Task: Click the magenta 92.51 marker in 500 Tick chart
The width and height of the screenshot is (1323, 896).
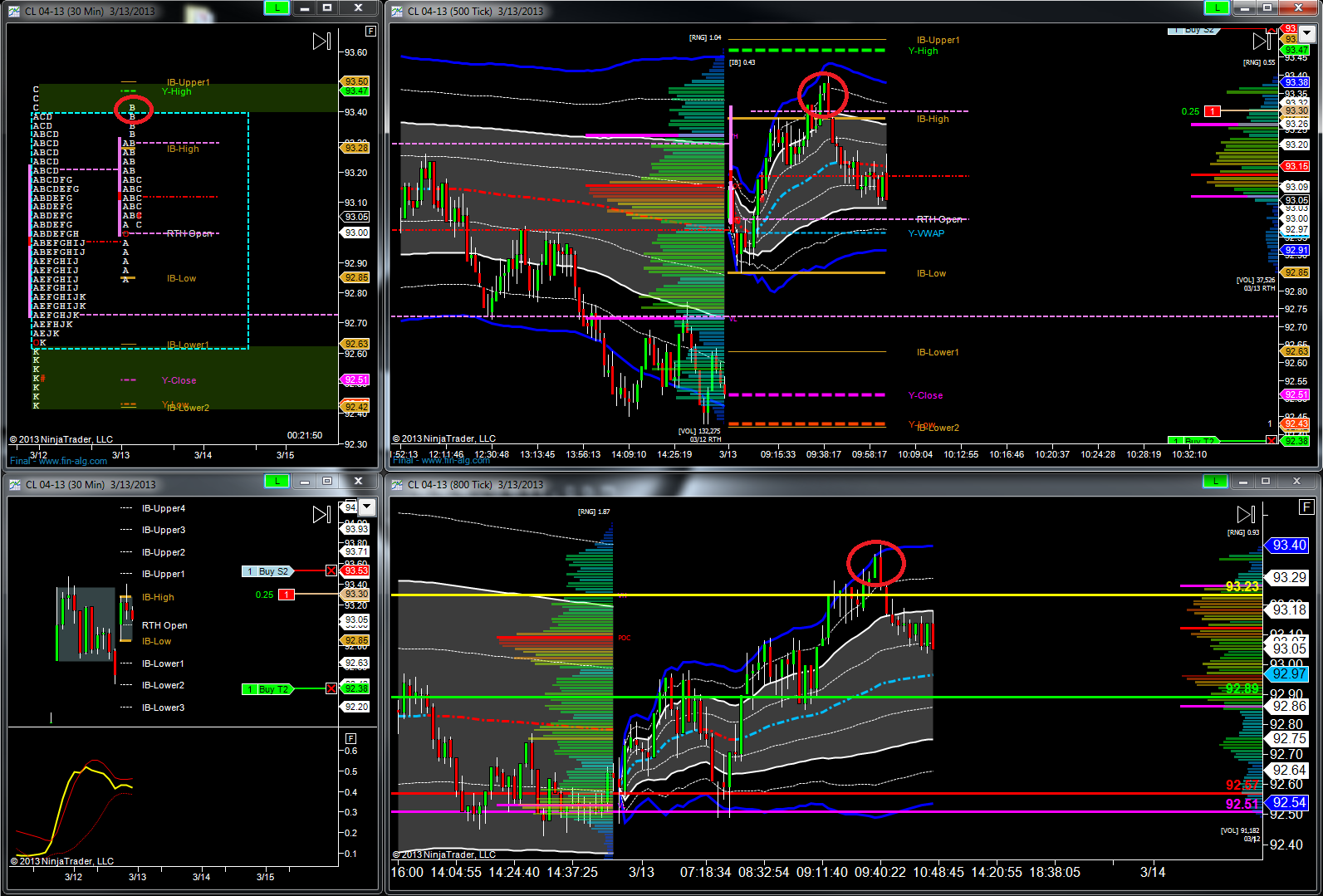Action: click(x=1296, y=394)
